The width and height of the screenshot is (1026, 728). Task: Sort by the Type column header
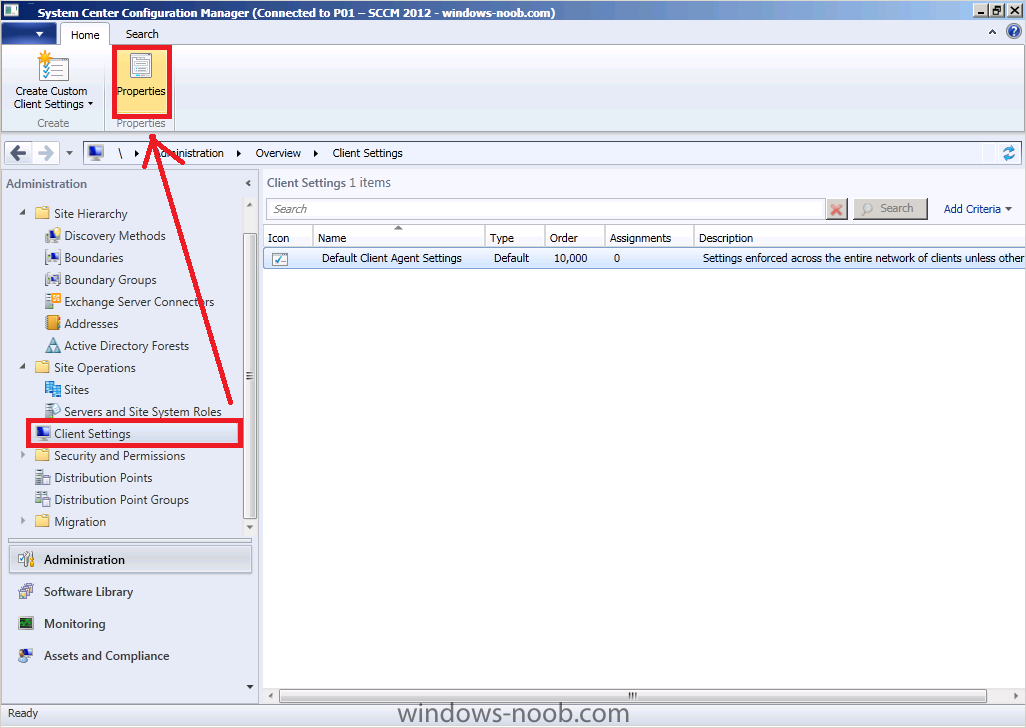click(514, 237)
